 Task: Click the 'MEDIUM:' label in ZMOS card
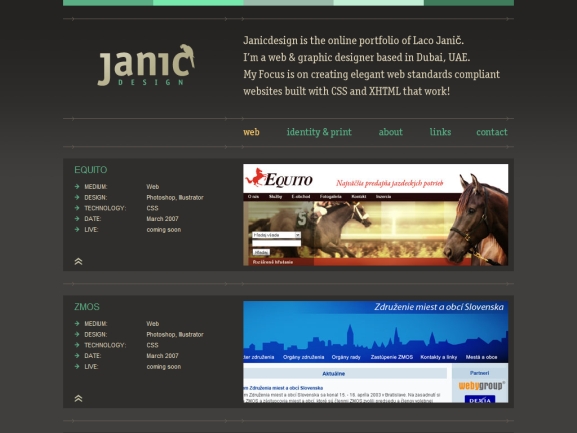point(96,324)
